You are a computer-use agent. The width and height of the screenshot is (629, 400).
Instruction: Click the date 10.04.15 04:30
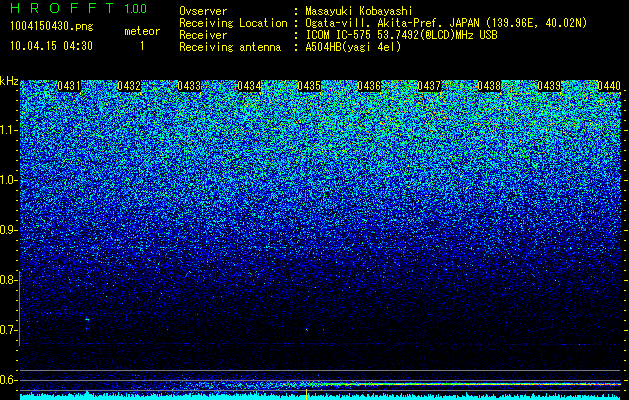51,46
